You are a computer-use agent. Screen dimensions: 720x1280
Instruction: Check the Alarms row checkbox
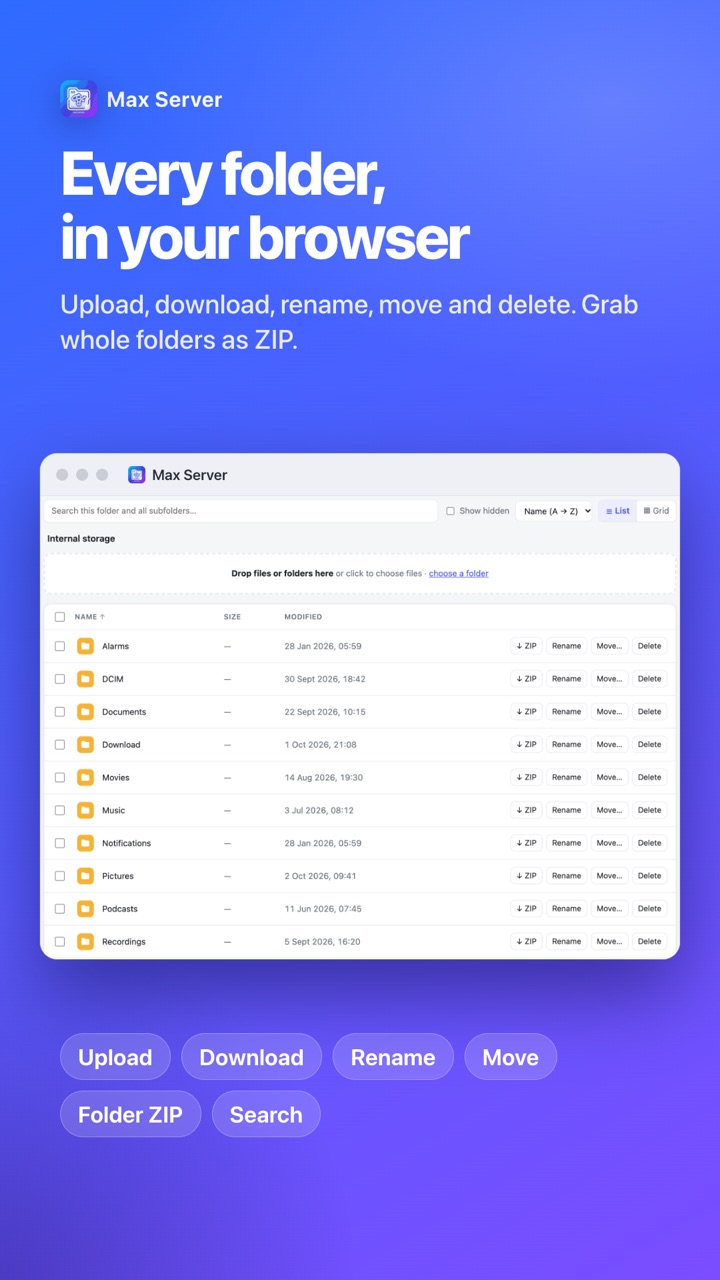[60, 646]
